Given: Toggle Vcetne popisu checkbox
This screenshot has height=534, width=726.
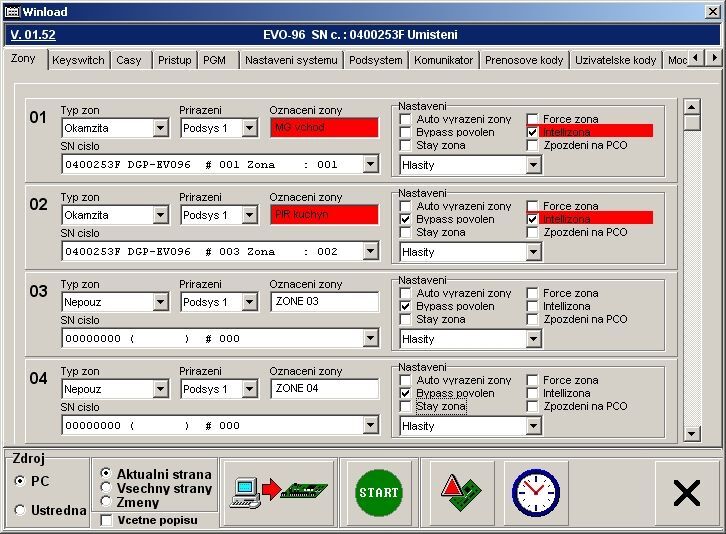Looking at the screenshot, I should tap(107, 520).
